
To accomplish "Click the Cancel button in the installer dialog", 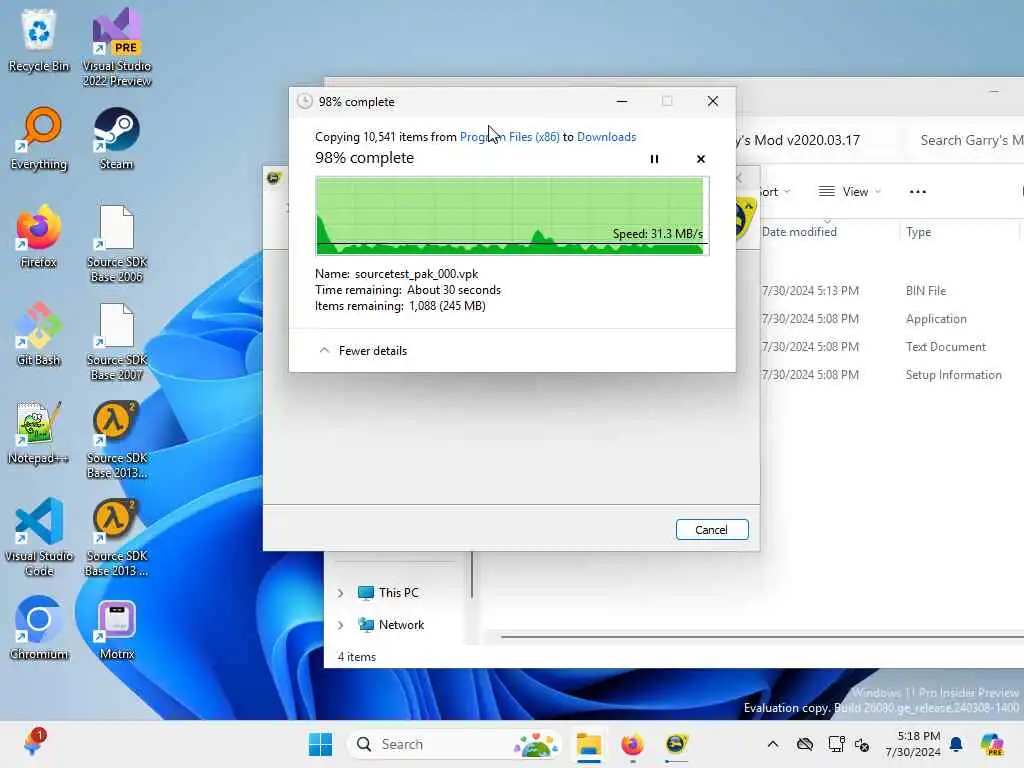I will tap(712, 530).
